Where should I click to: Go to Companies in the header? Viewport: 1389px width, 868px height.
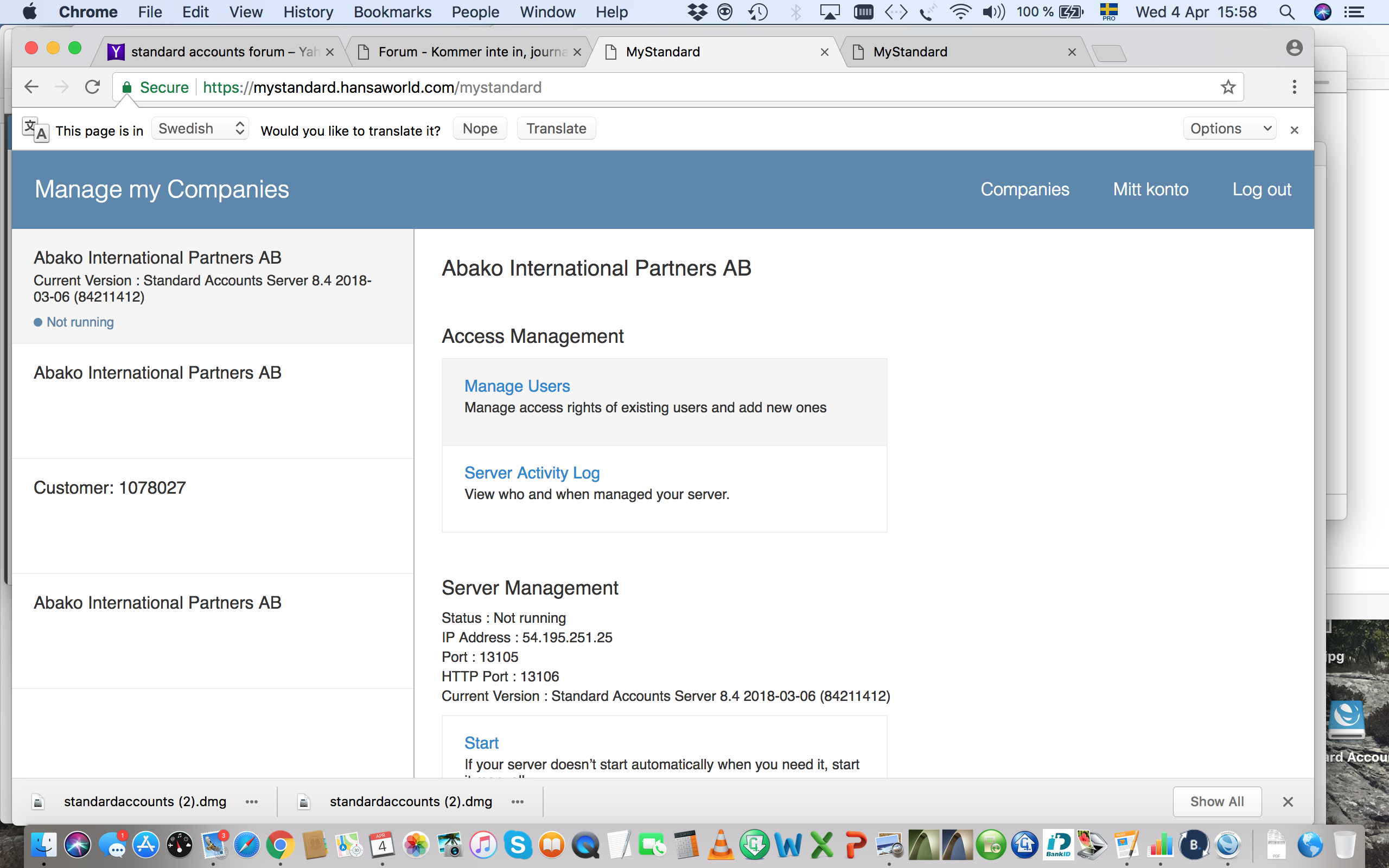[x=1024, y=189]
